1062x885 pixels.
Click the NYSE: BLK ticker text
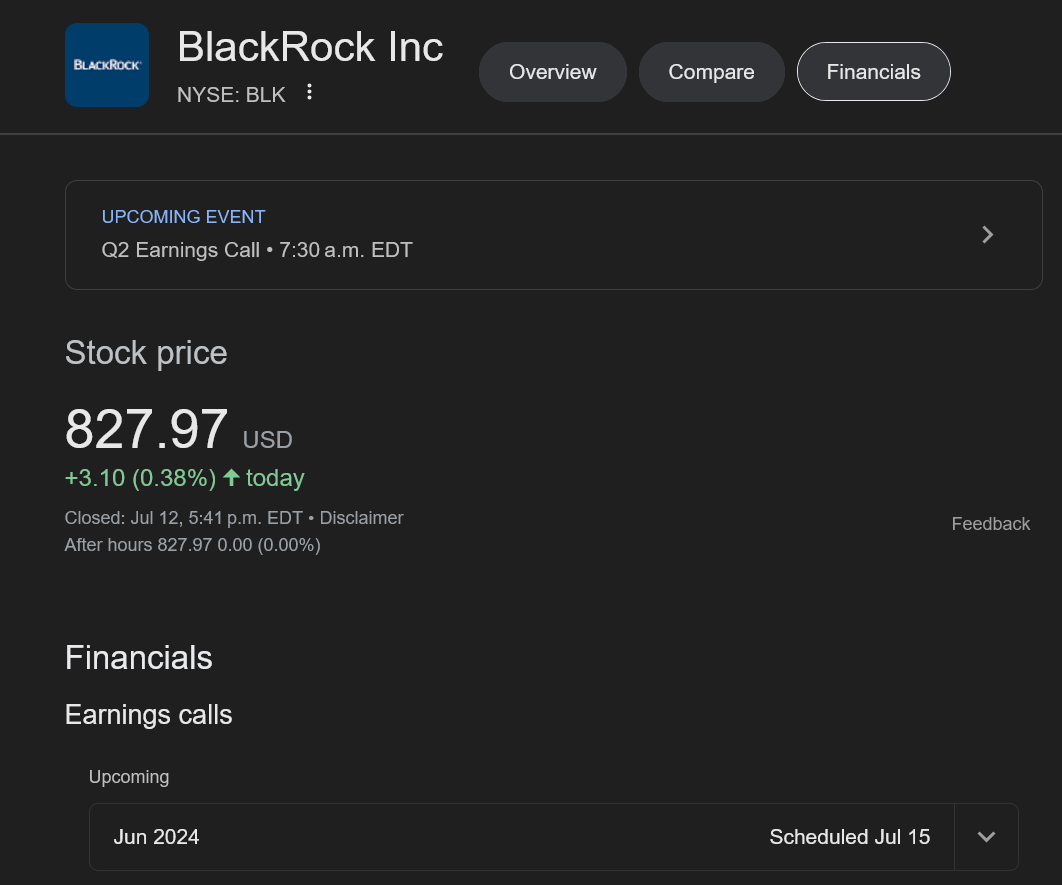231,95
